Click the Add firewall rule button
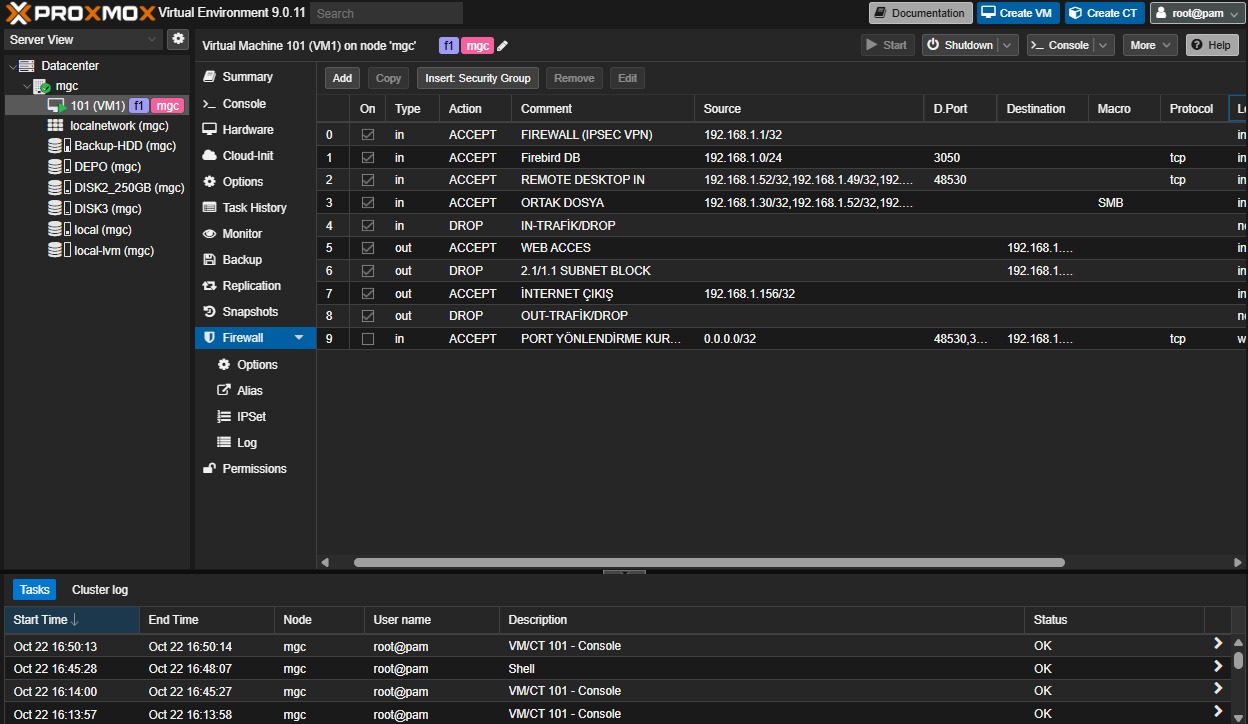Screen dimensions: 1248x724 click(342, 78)
